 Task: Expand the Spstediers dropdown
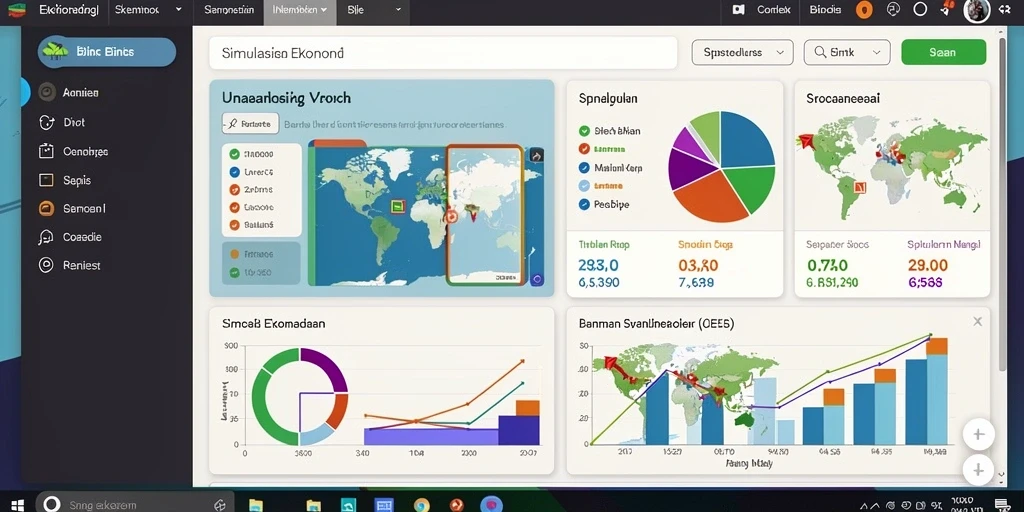[743, 52]
